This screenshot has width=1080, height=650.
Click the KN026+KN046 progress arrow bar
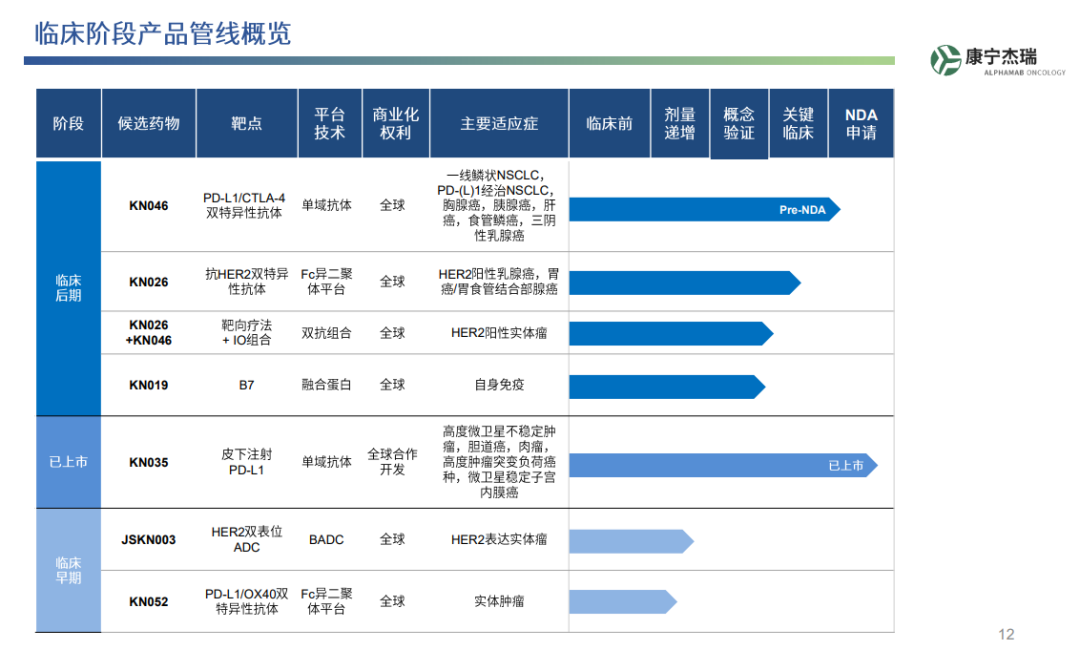coord(672,333)
